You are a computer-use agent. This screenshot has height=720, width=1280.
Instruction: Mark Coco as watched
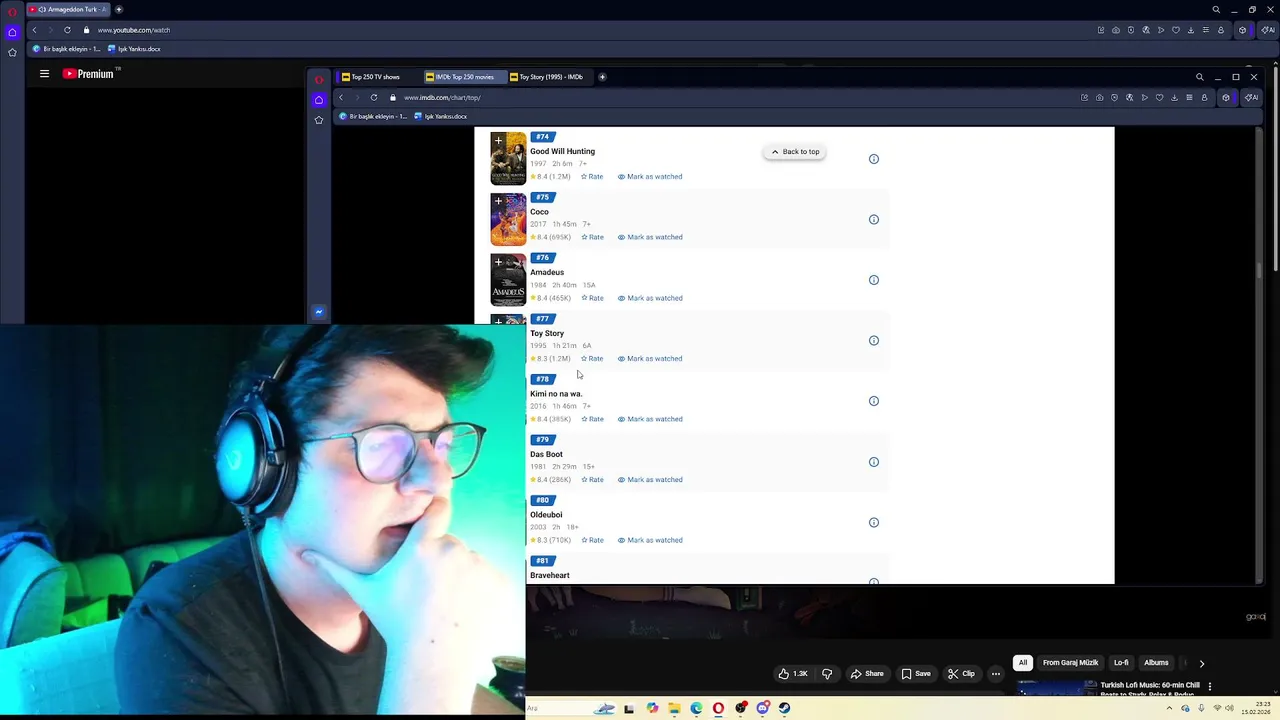click(x=650, y=237)
